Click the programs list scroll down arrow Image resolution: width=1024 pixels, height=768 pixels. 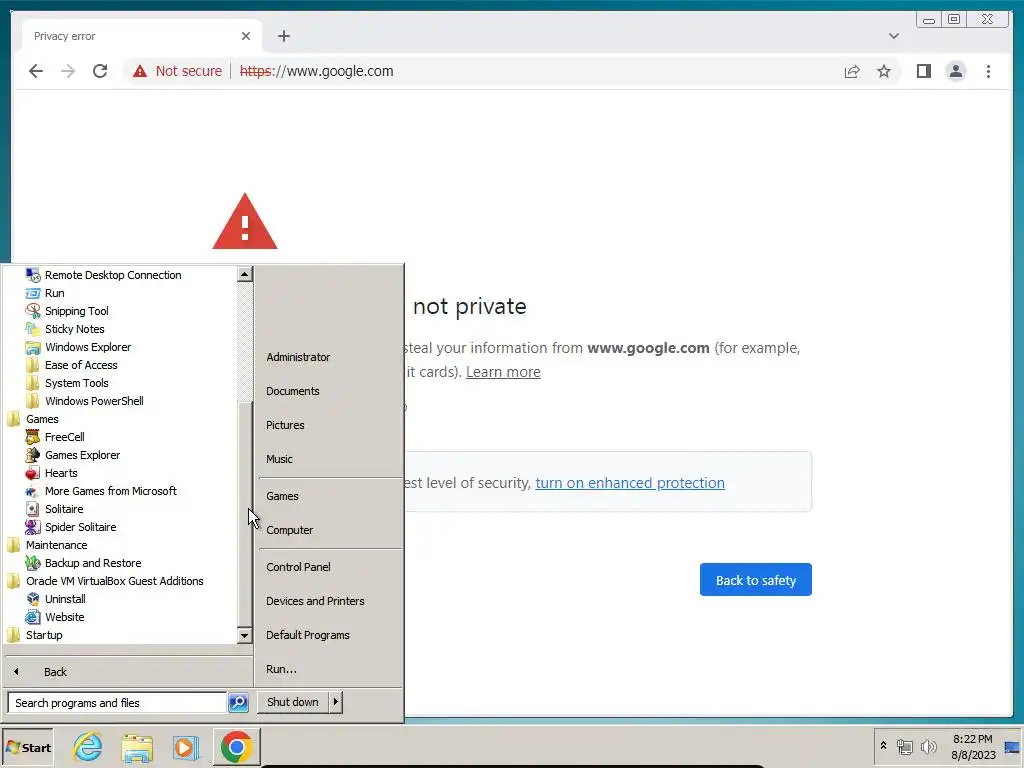coord(244,635)
